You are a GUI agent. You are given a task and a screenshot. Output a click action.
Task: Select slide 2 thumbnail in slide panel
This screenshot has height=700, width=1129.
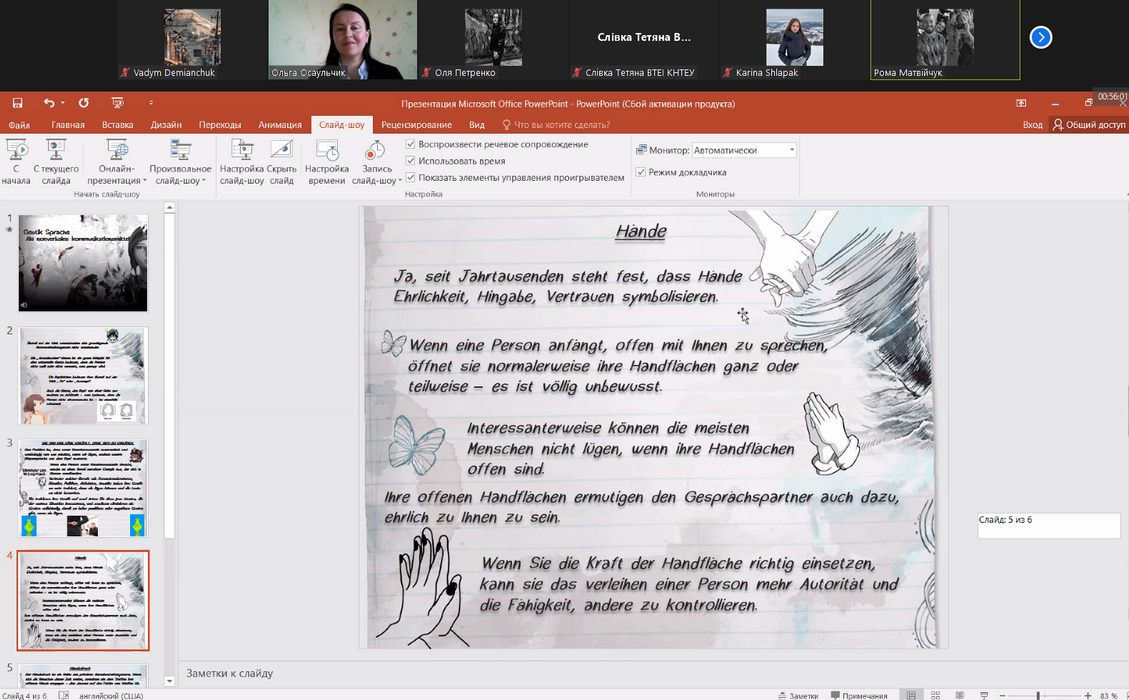click(x=83, y=376)
